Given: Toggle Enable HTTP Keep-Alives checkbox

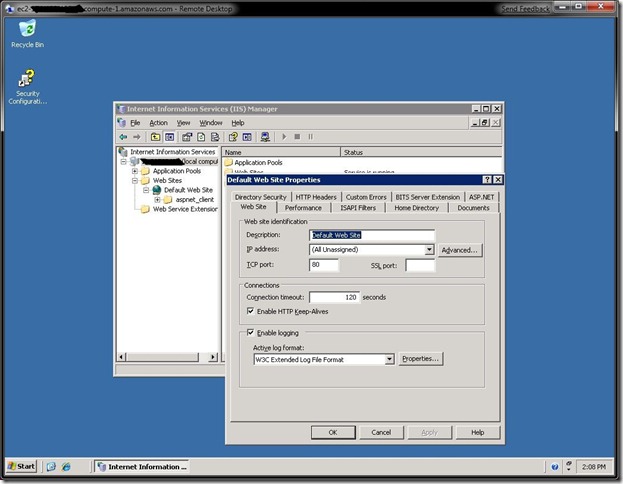Looking at the screenshot, I should point(250,311).
